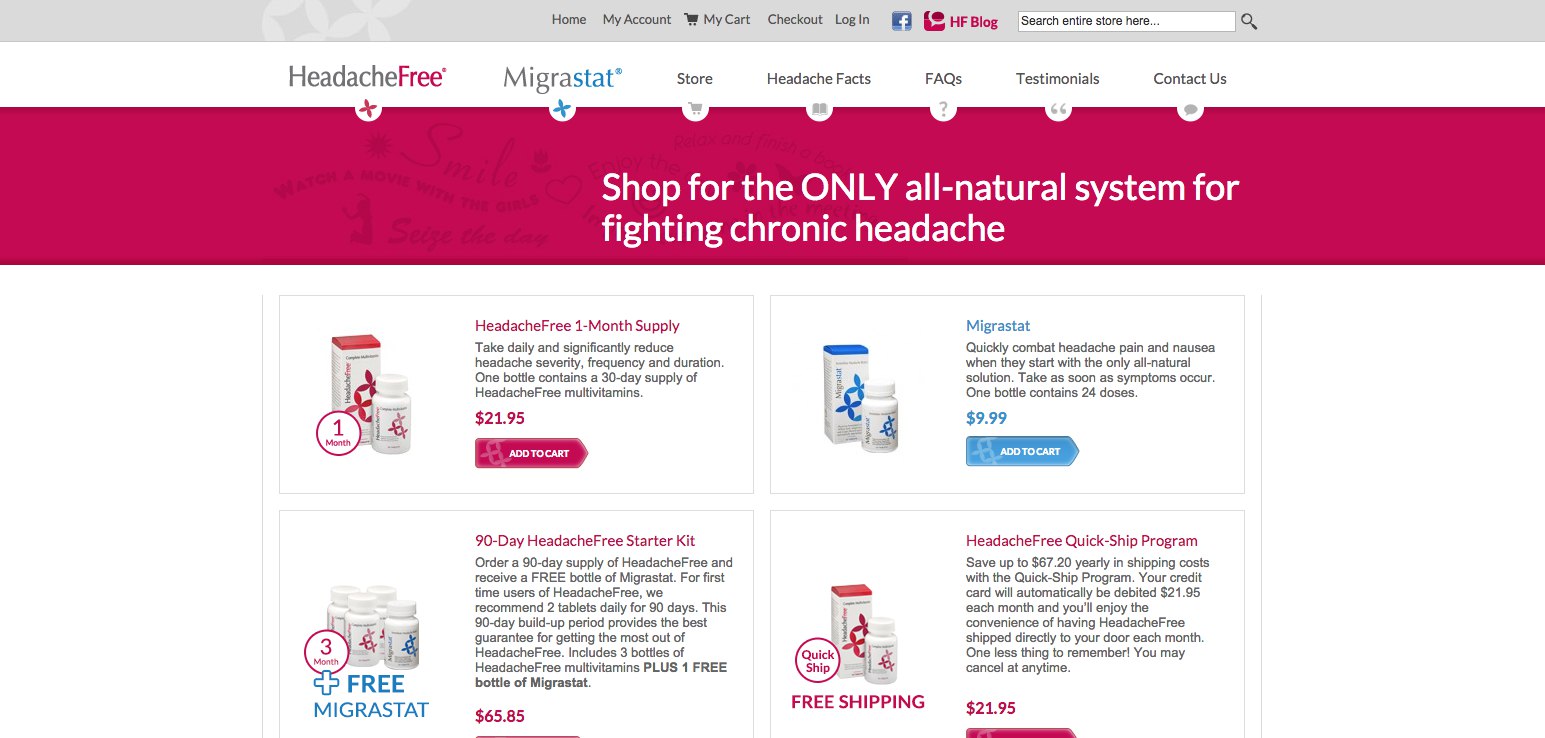Click the Migrastat product bottle image
Viewport: 1545px width, 738px height.
860,394
